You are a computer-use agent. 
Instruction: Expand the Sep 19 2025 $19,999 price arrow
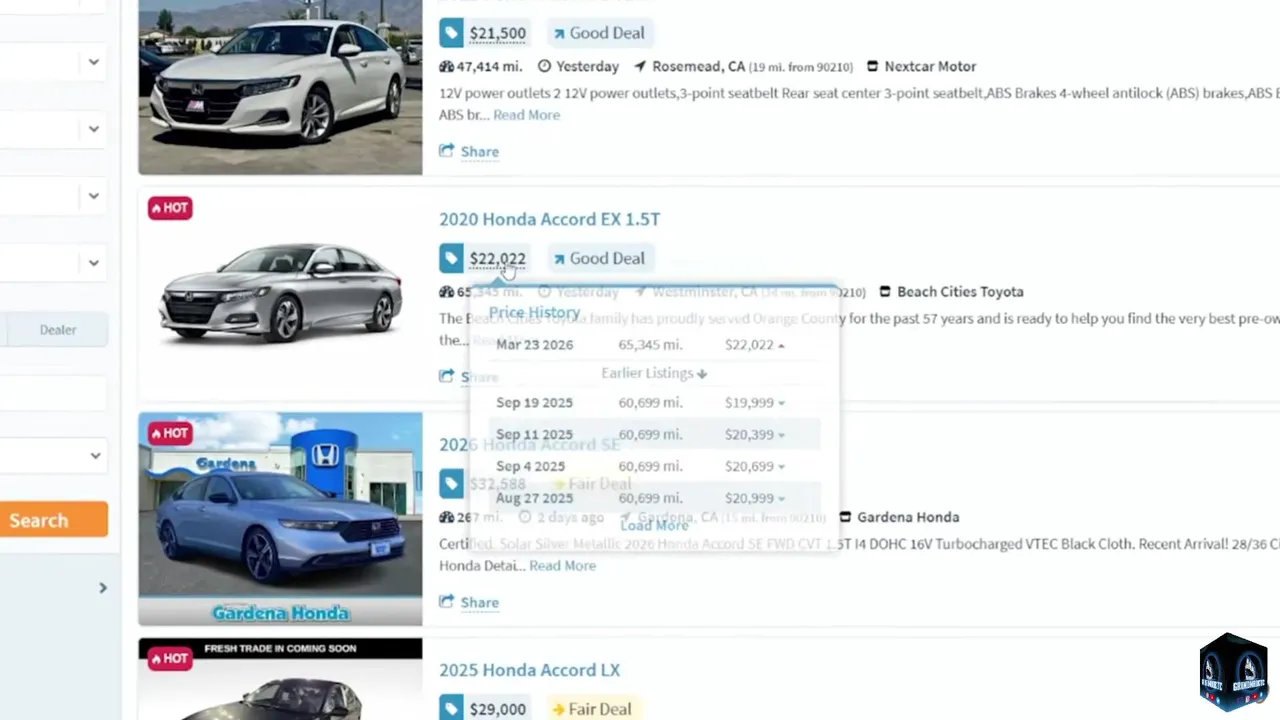(781, 403)
